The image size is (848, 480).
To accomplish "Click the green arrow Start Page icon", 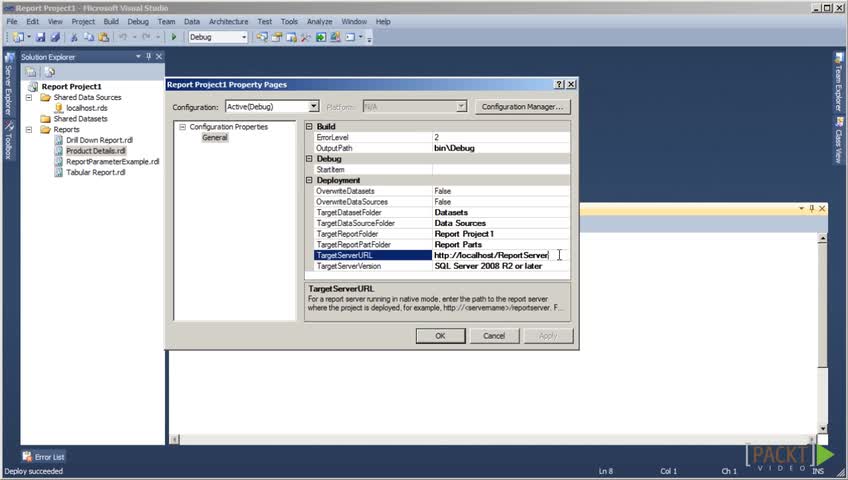I will 321,37.
